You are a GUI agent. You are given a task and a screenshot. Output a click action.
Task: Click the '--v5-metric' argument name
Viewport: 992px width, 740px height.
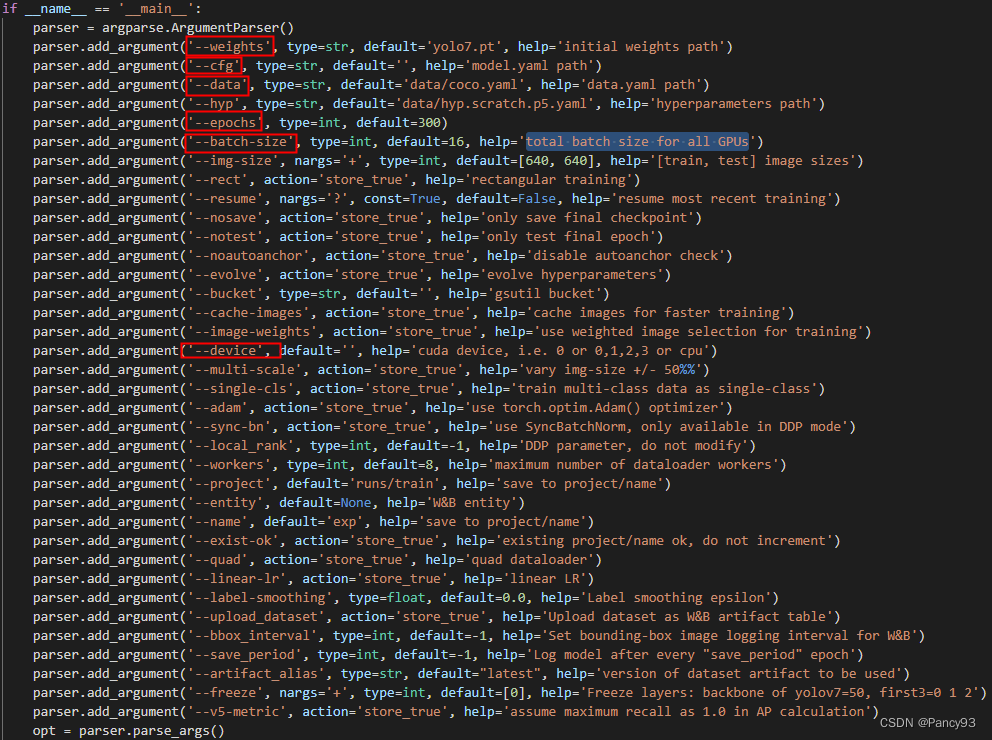[x=237, y=711]
